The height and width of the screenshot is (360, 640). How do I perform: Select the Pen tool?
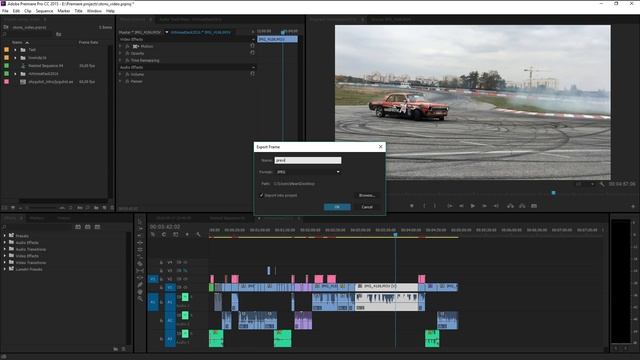[x=140, y=285]
